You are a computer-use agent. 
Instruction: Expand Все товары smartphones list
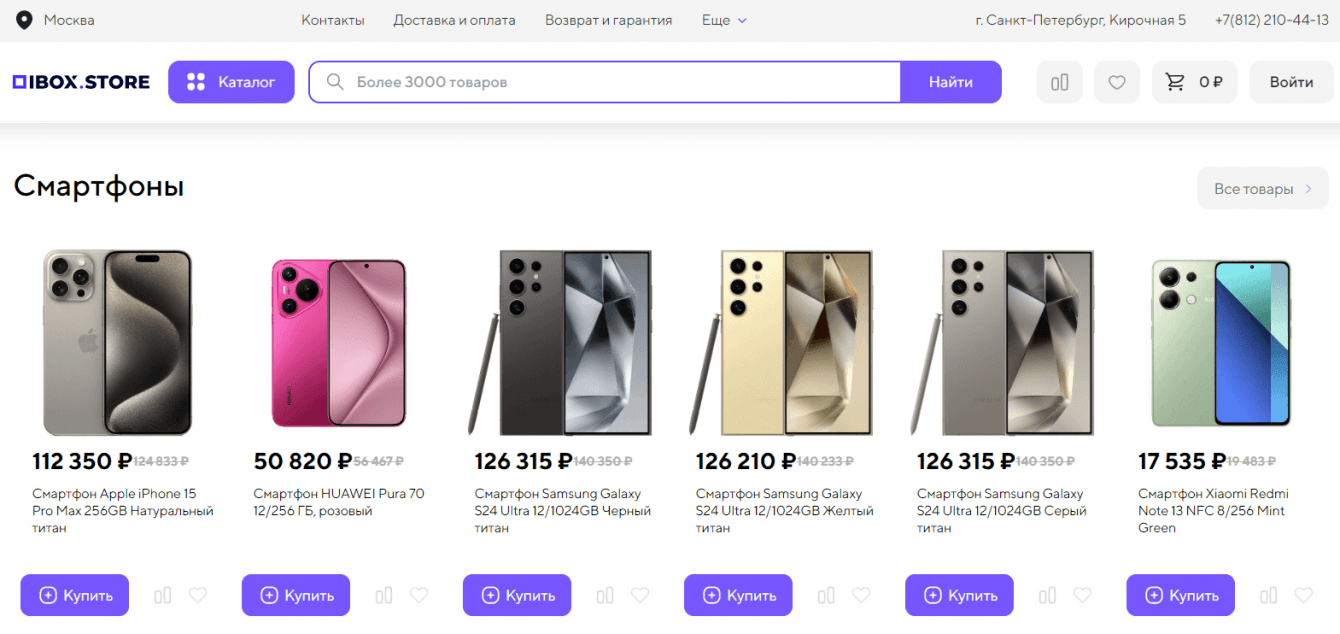coord(1263,189)
